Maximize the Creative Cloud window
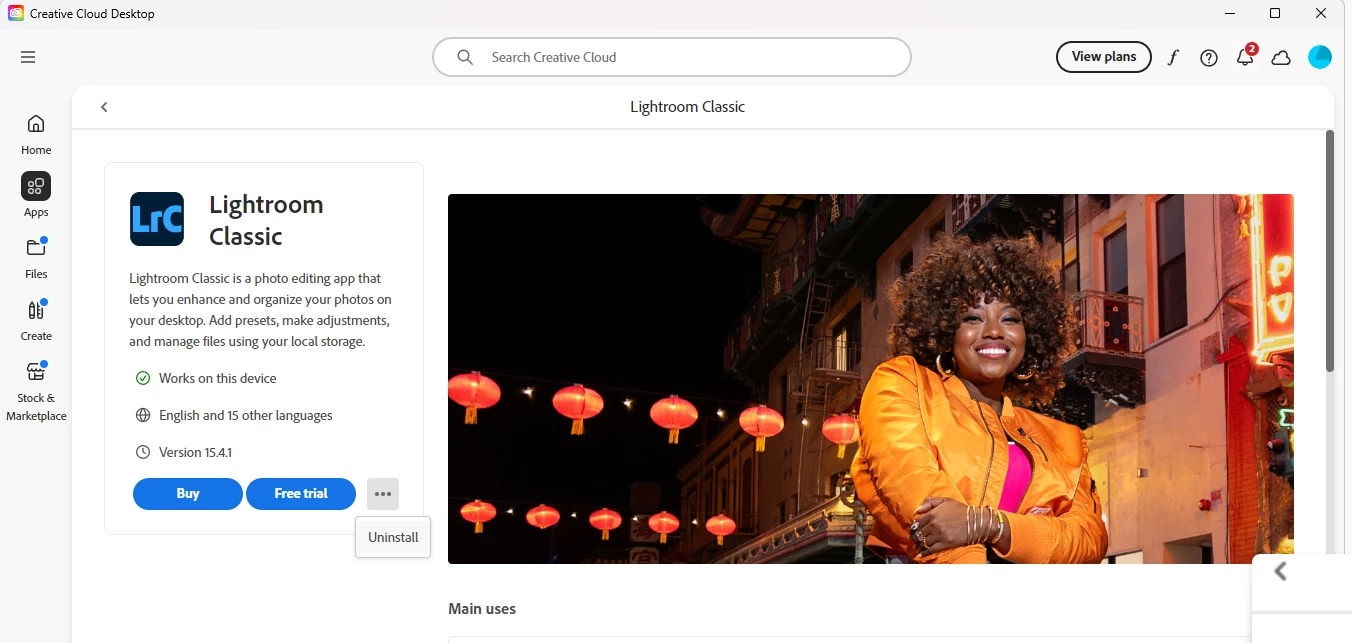 1275,13
